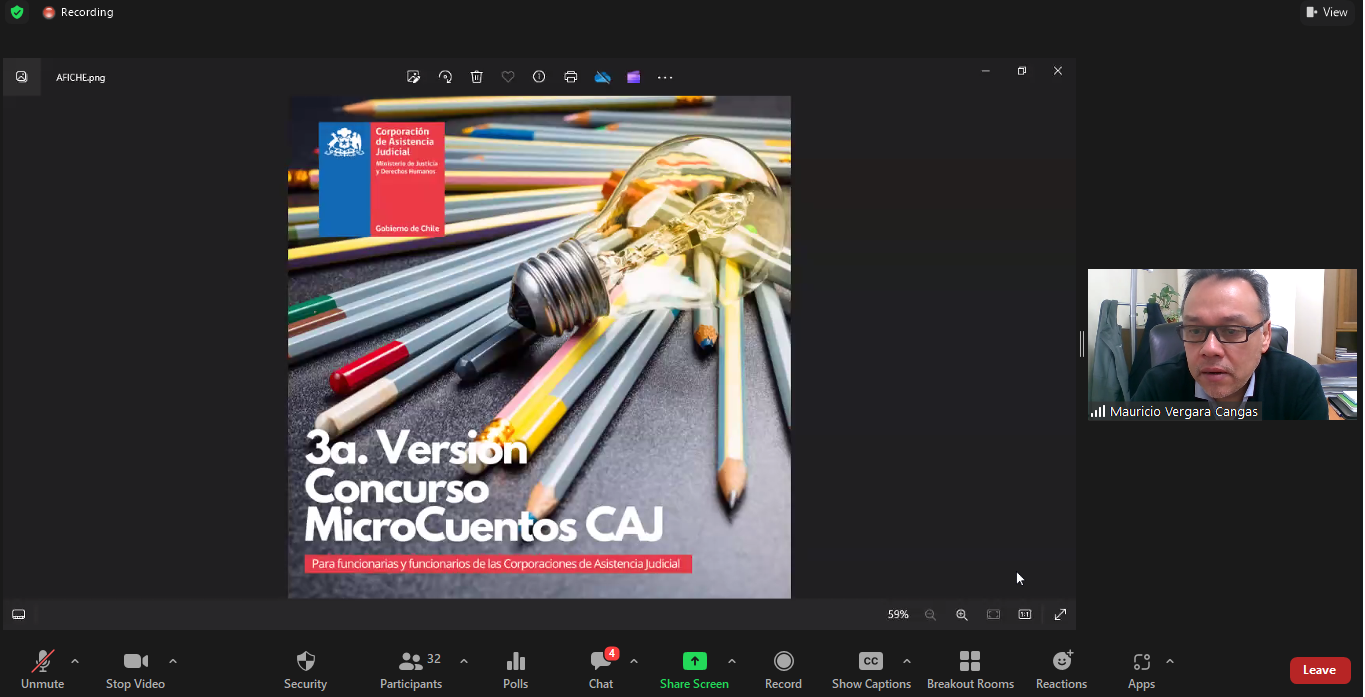Delete the image with the trash icon
Screen dimensions: 1365x697
pos(477,77)
